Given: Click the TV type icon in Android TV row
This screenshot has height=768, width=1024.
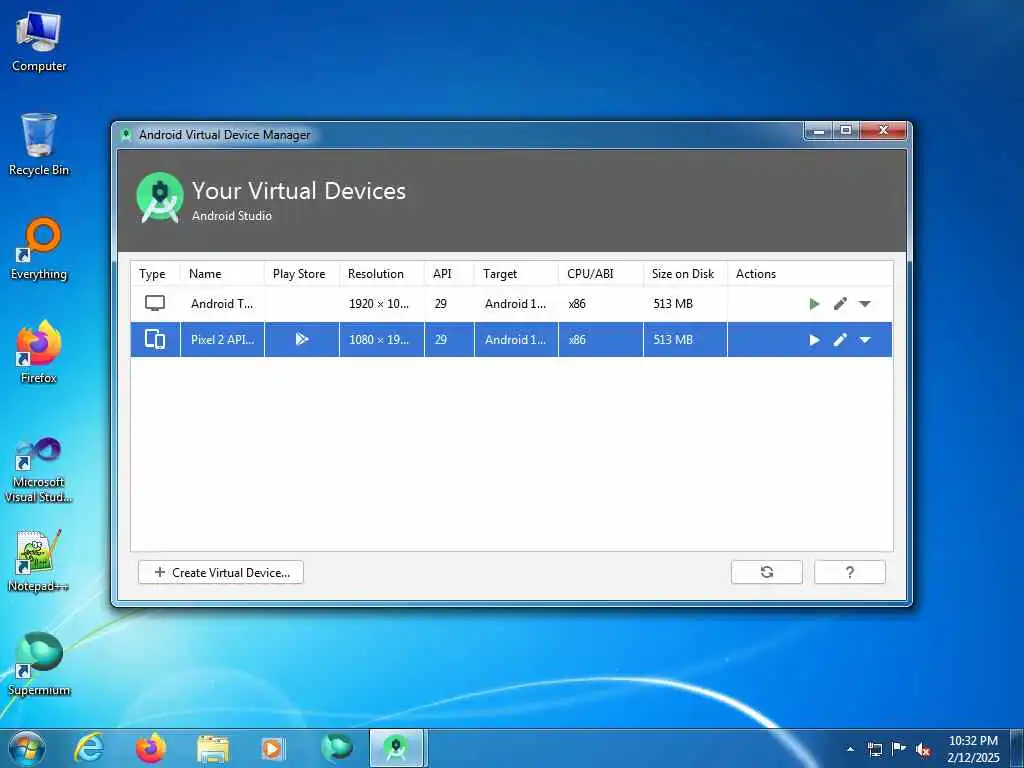Looking at the screenshot, I should click(x=155, y=303).
